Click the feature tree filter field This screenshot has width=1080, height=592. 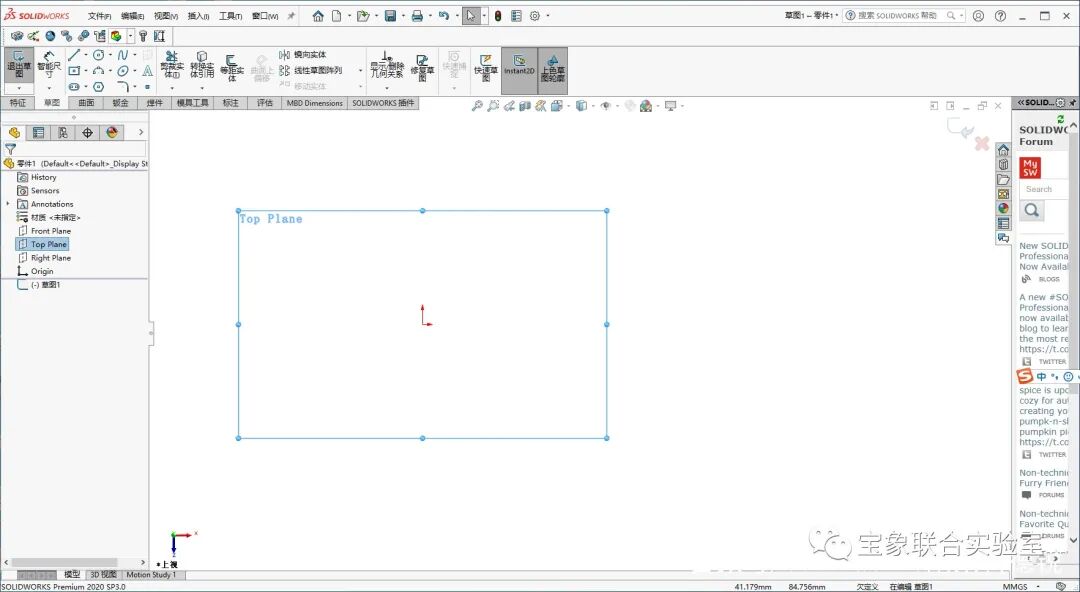(x=76, y=149)
